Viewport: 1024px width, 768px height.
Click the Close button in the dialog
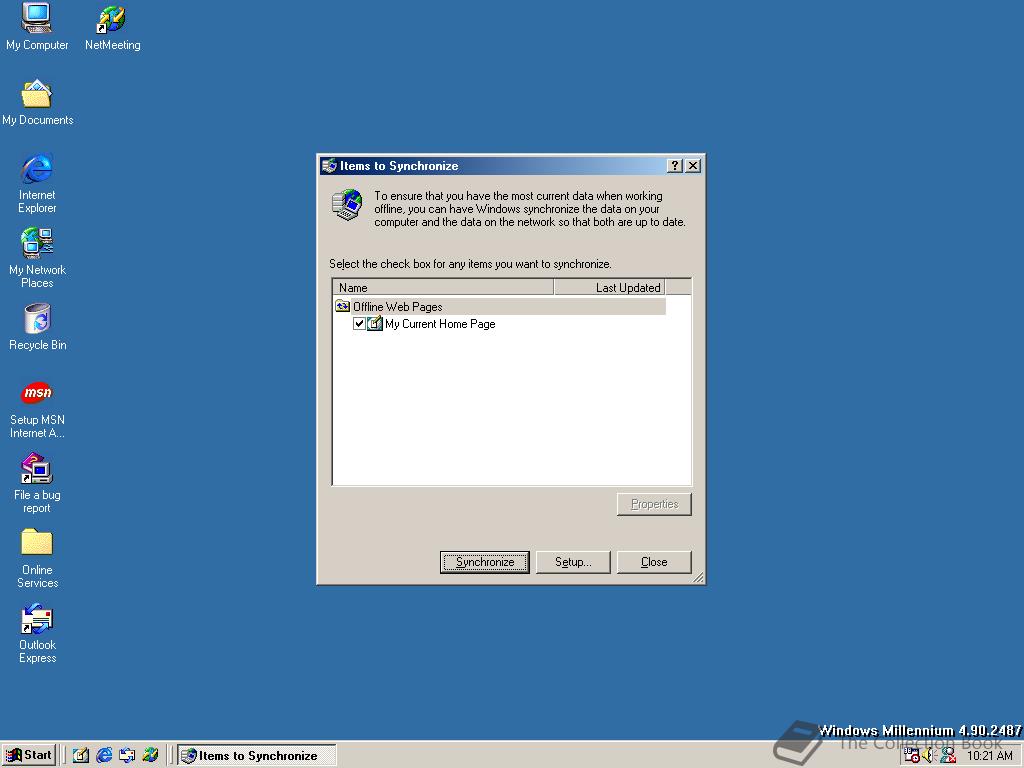pyautogui.click(x=654, y=562)
